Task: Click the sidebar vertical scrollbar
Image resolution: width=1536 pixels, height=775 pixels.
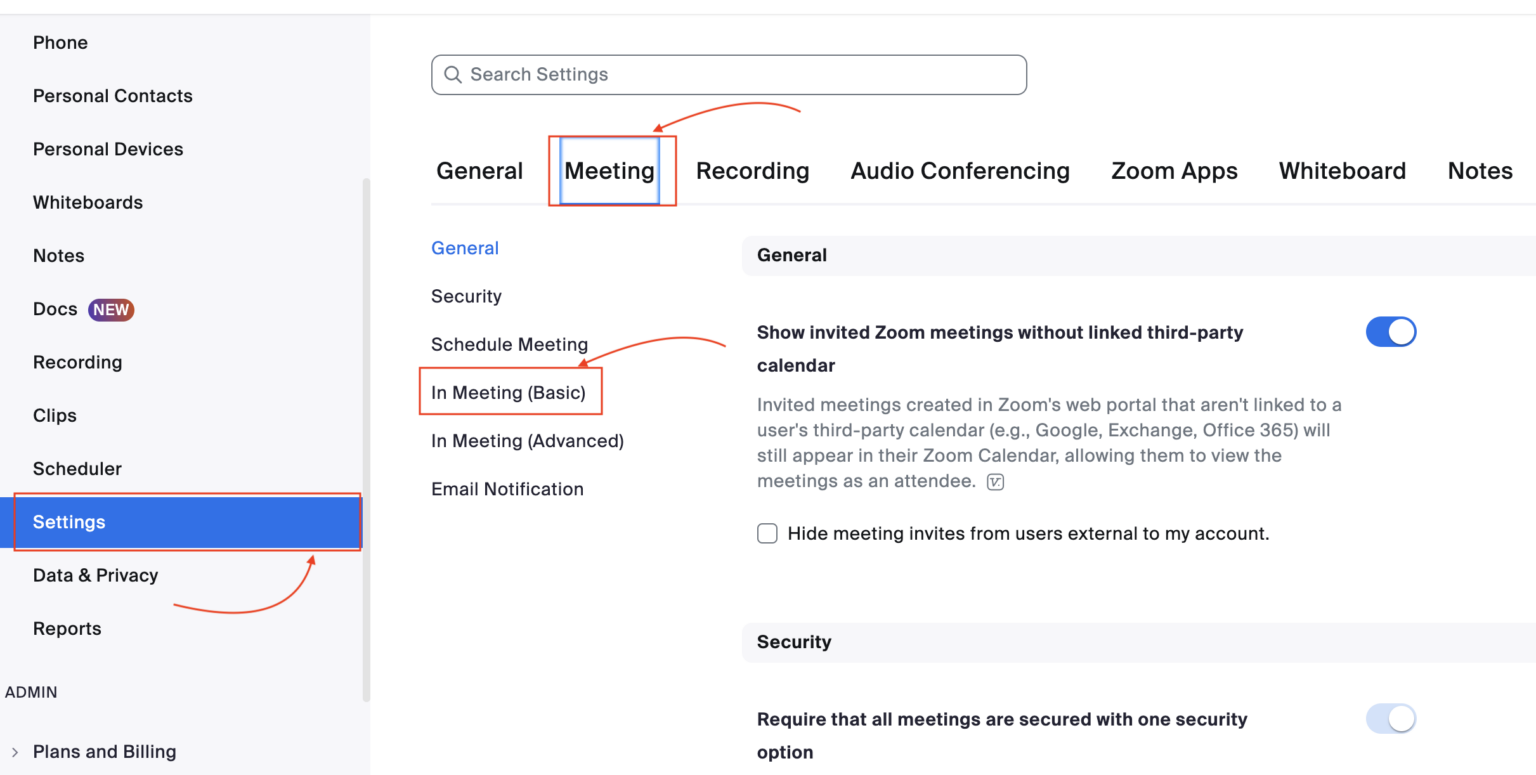Action: point(366,440)
